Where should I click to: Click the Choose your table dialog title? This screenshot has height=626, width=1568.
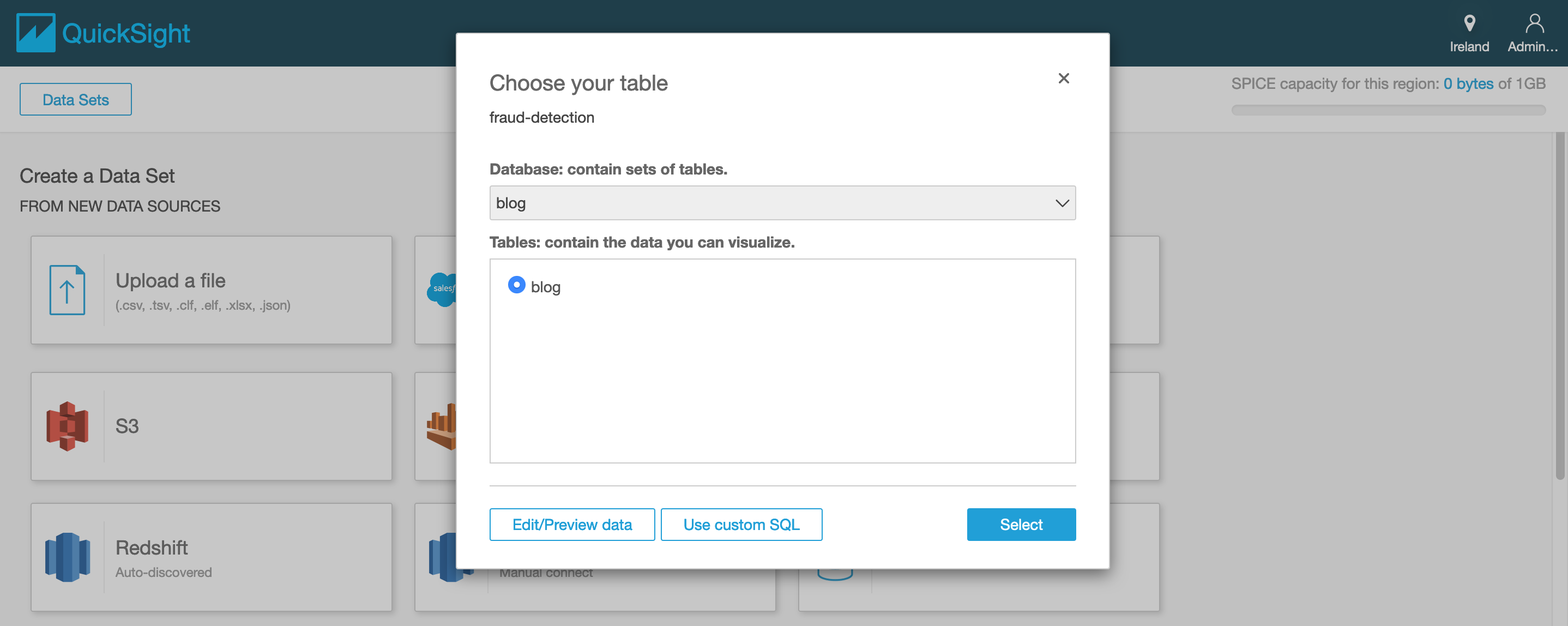[x=578, y=83]
